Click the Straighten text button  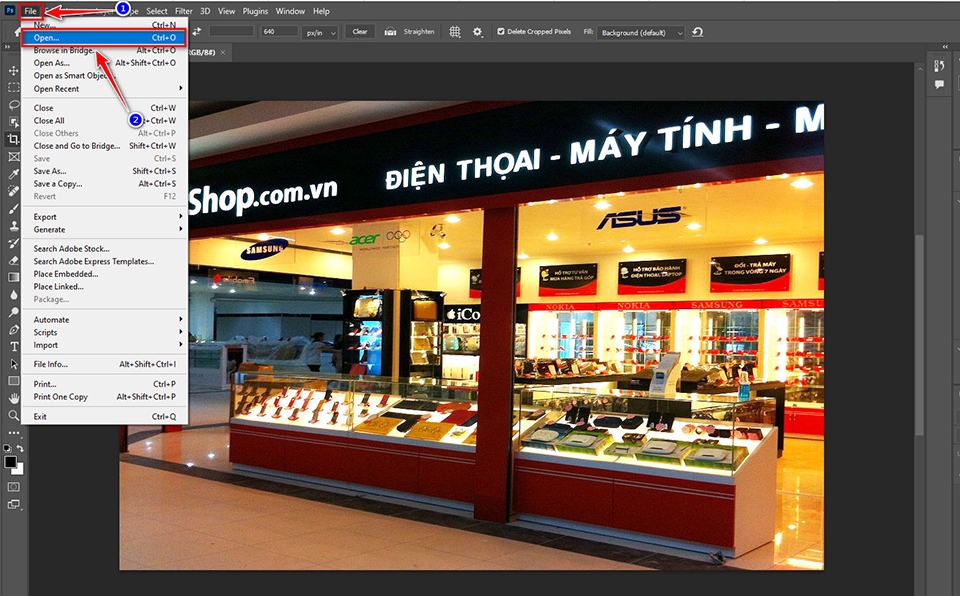(x=419, y=32)
